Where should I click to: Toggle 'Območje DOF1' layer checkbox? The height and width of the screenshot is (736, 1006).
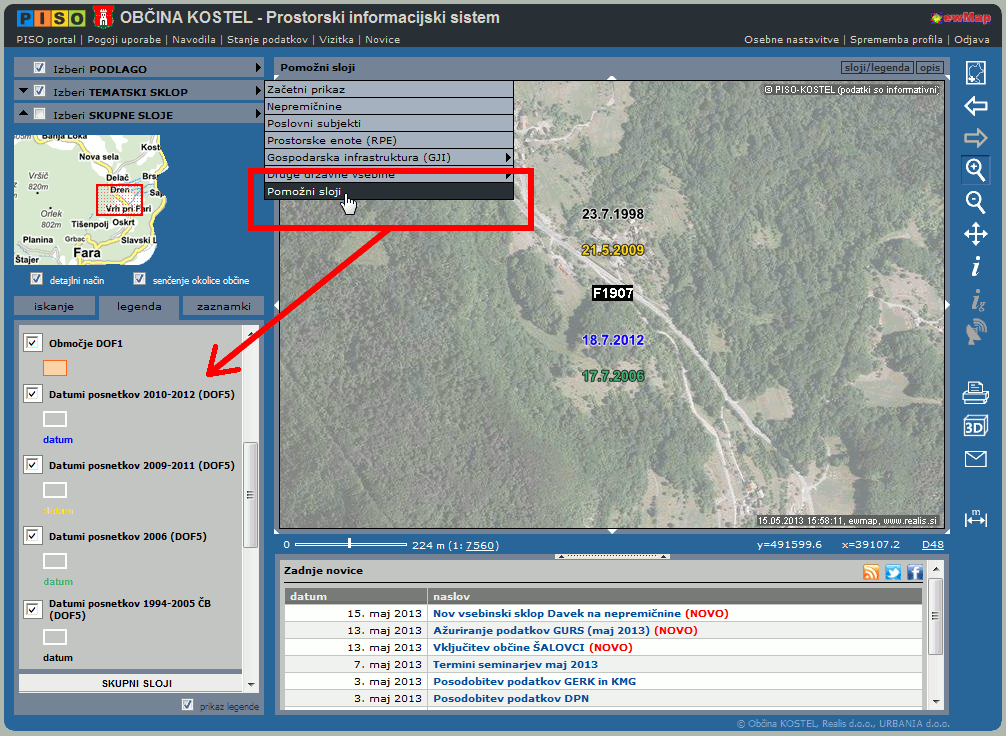pyautogui.click(x=32, y=343)
